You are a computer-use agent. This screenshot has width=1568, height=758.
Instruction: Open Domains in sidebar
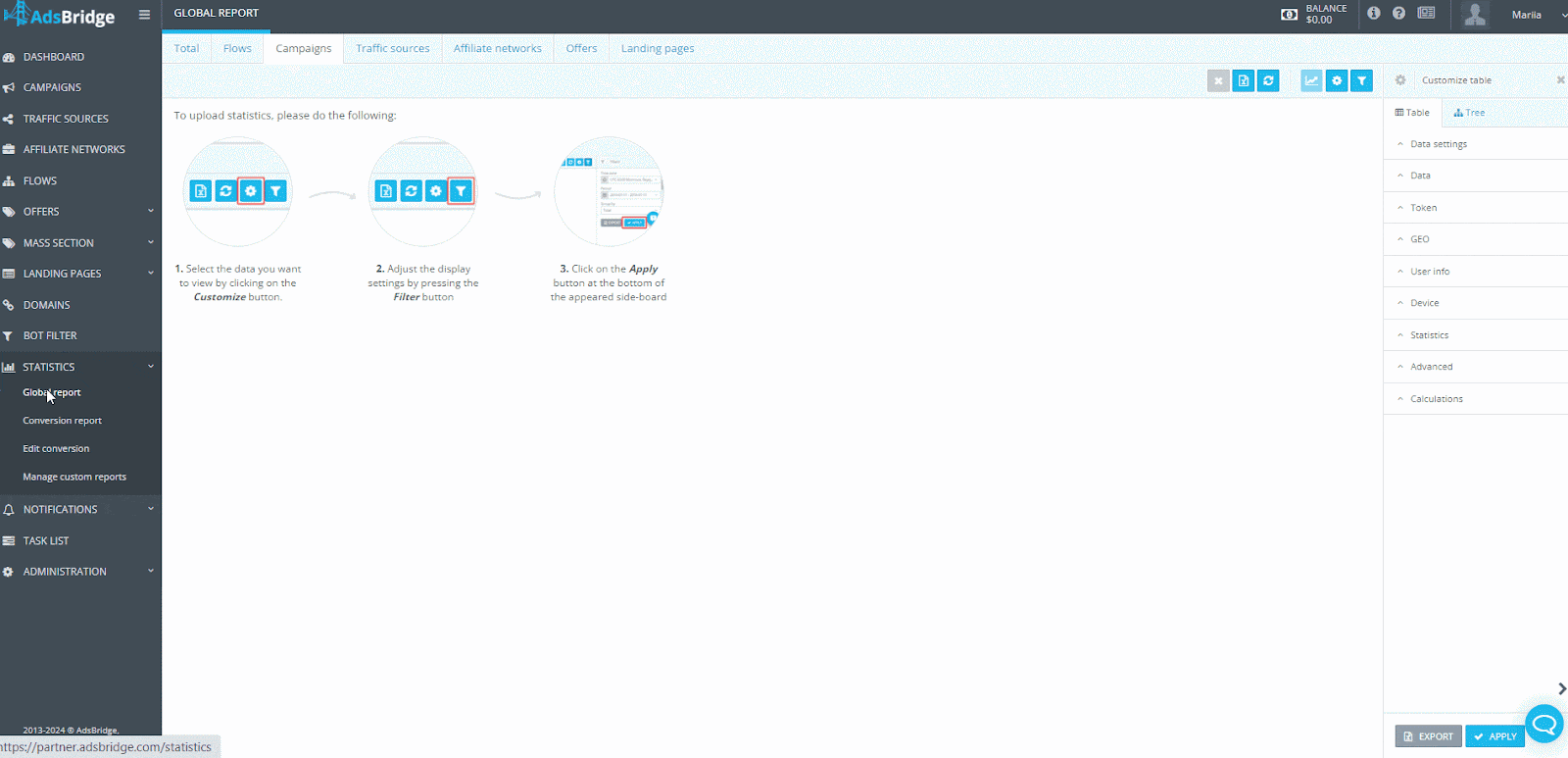(x=80, y=305)
